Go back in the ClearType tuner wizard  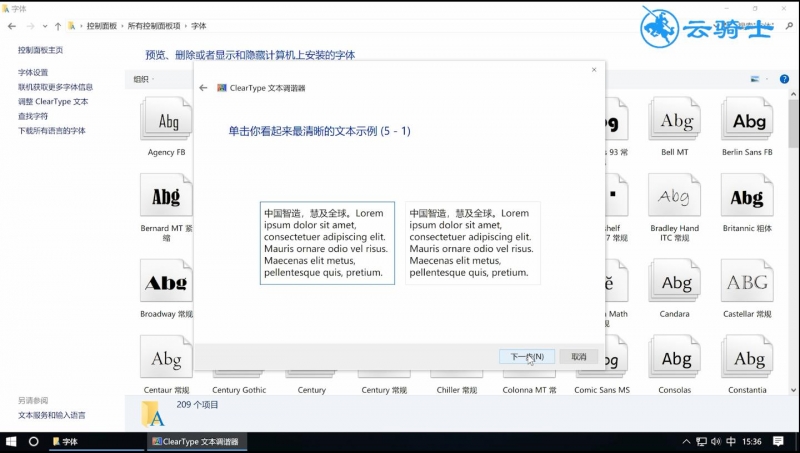coord(204,88)
